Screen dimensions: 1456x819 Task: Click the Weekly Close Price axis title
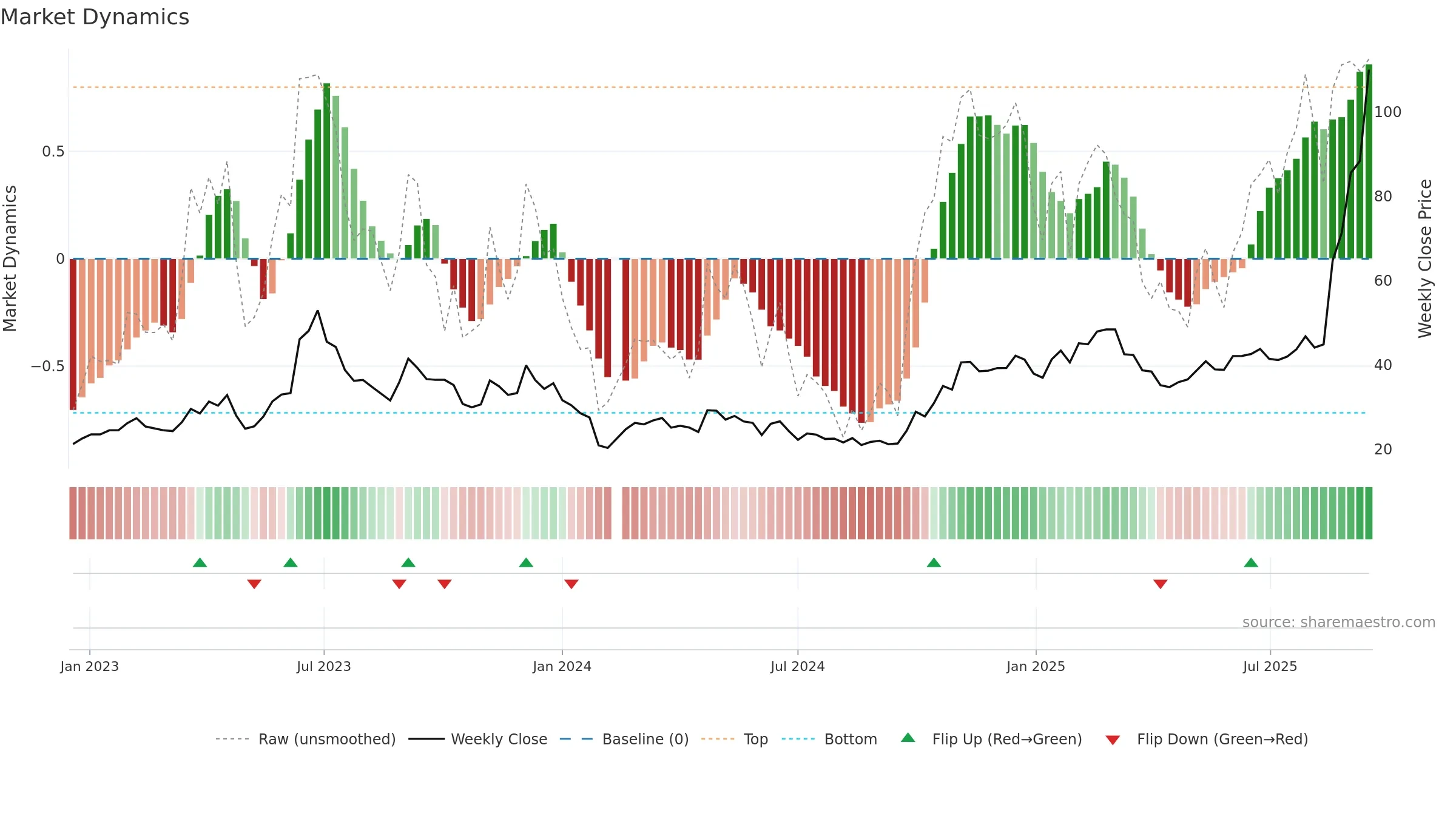click(1425, 258)
